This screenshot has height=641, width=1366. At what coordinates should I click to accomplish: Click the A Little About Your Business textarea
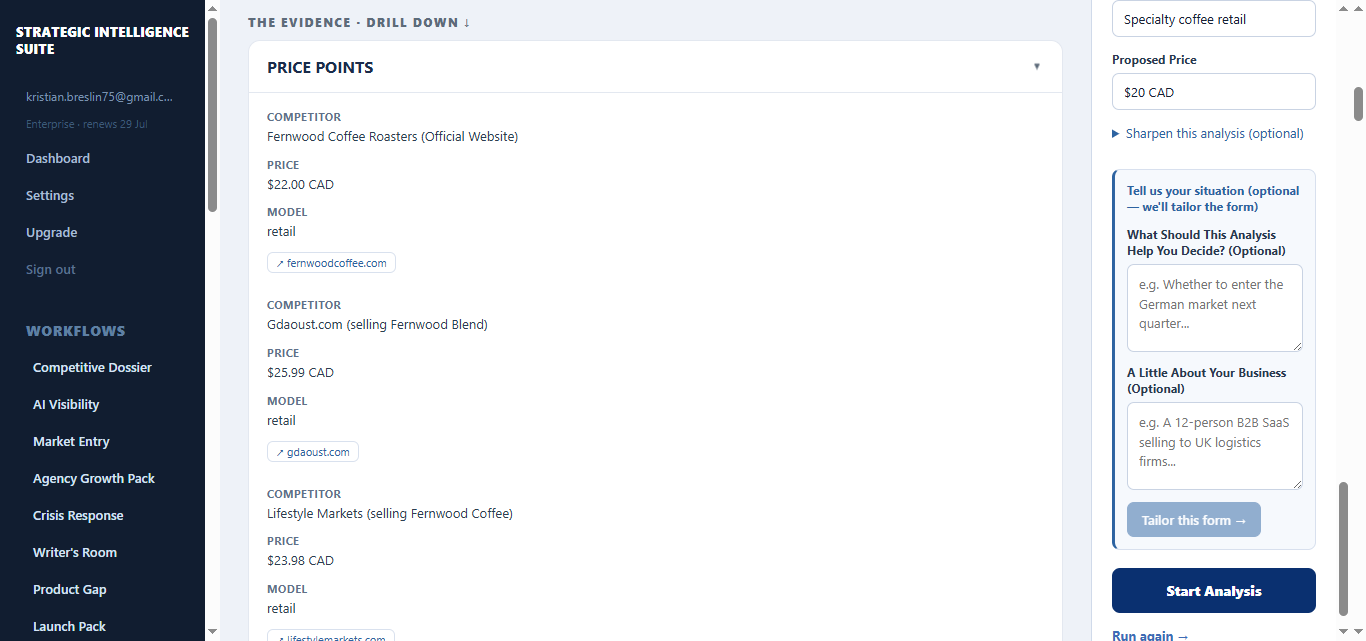pyautogui.click(x=1215, y=446)
